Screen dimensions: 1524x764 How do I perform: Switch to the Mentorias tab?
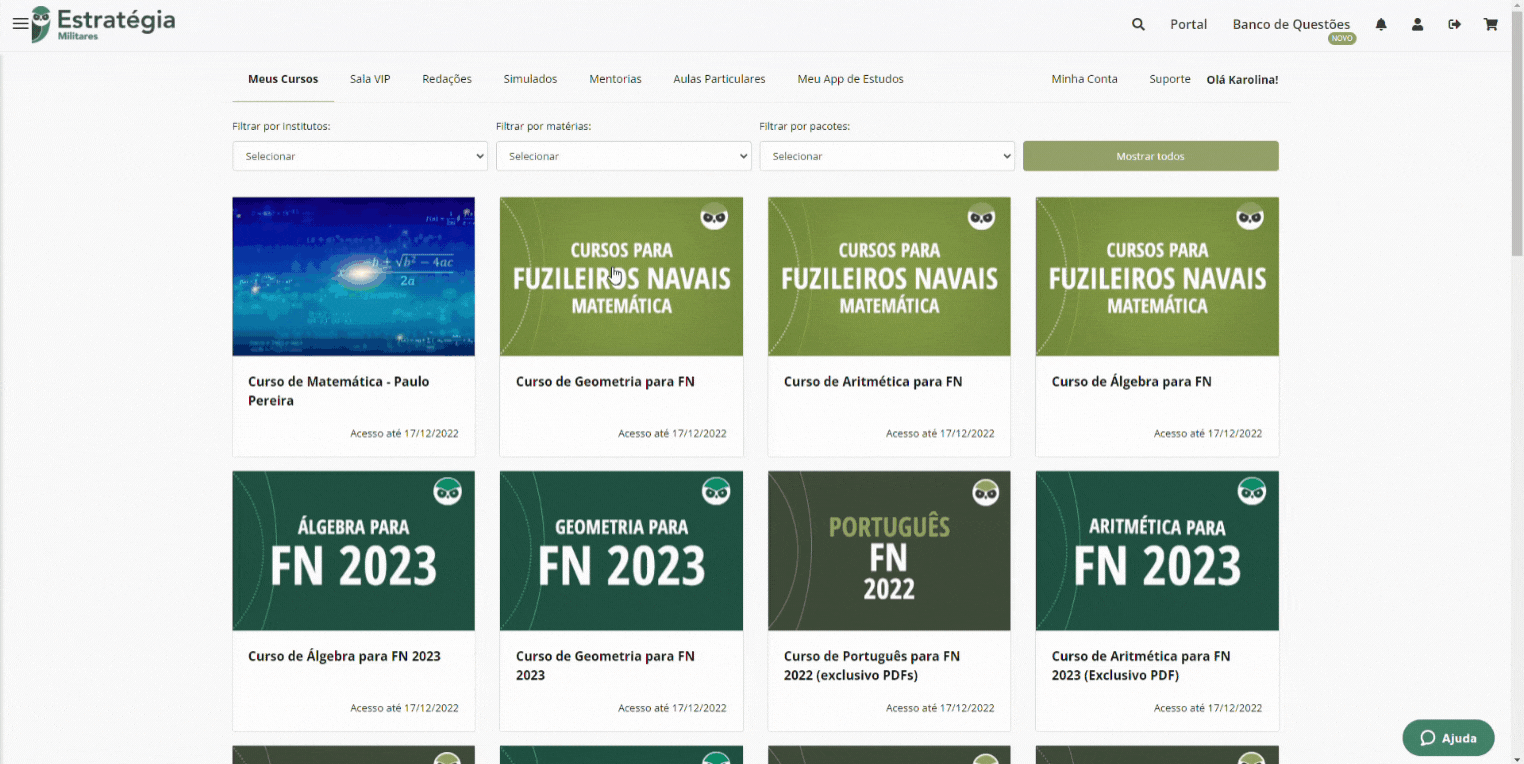(x=615, y=79)
